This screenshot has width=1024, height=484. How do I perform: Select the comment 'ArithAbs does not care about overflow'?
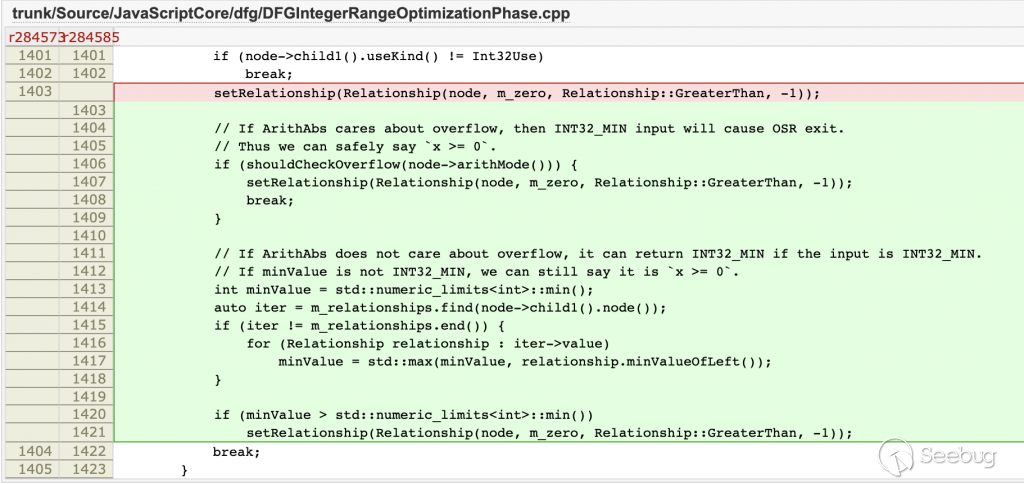[x=598, y=253]
